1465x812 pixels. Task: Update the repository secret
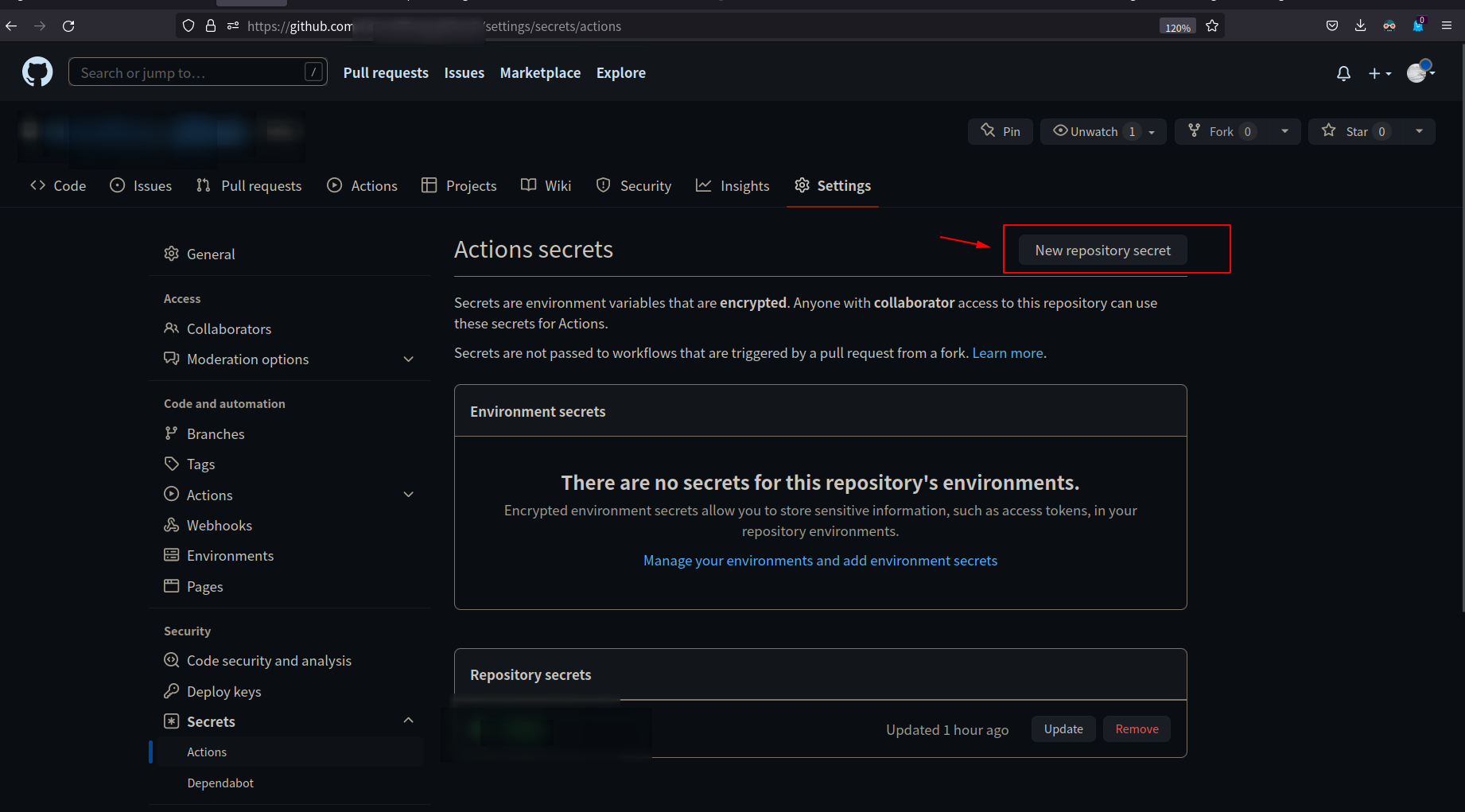click(1063, 729)
